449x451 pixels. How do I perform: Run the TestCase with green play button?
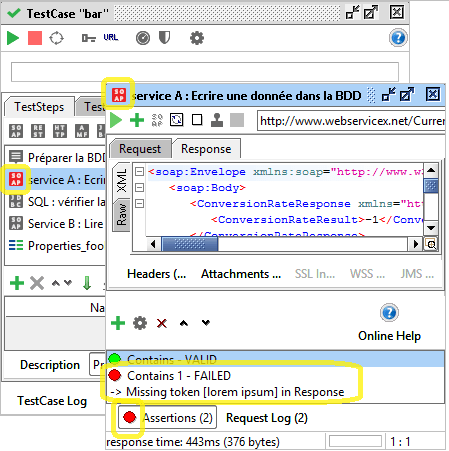tap(13, 38)
